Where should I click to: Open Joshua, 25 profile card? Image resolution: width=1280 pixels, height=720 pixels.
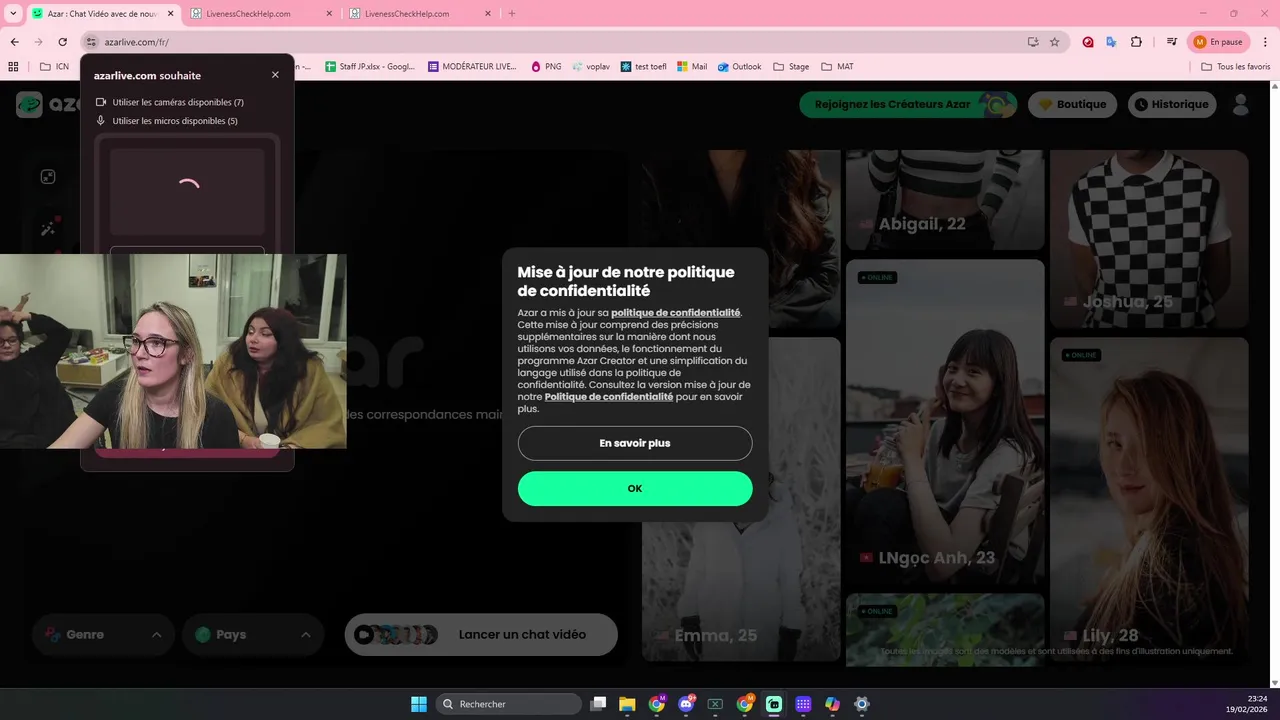pos(1149,239)
